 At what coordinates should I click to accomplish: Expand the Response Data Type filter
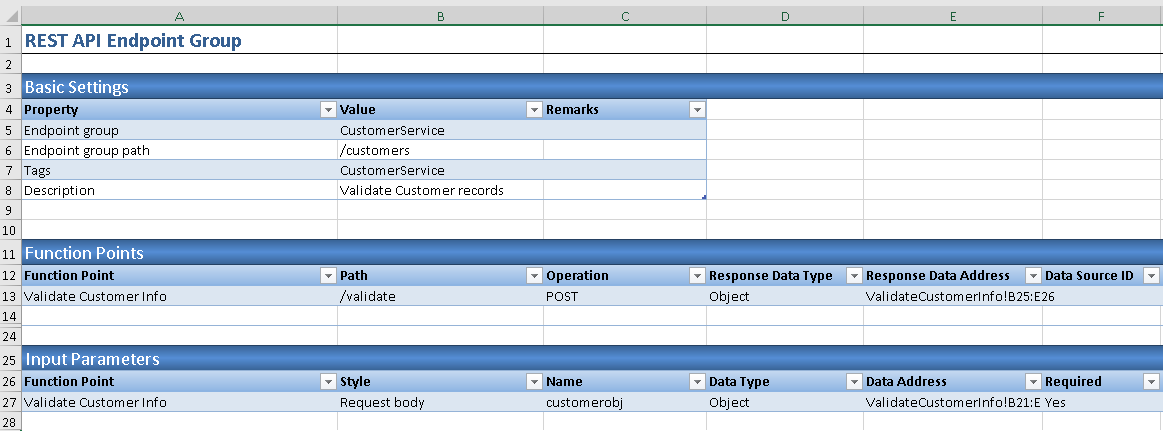854,276
